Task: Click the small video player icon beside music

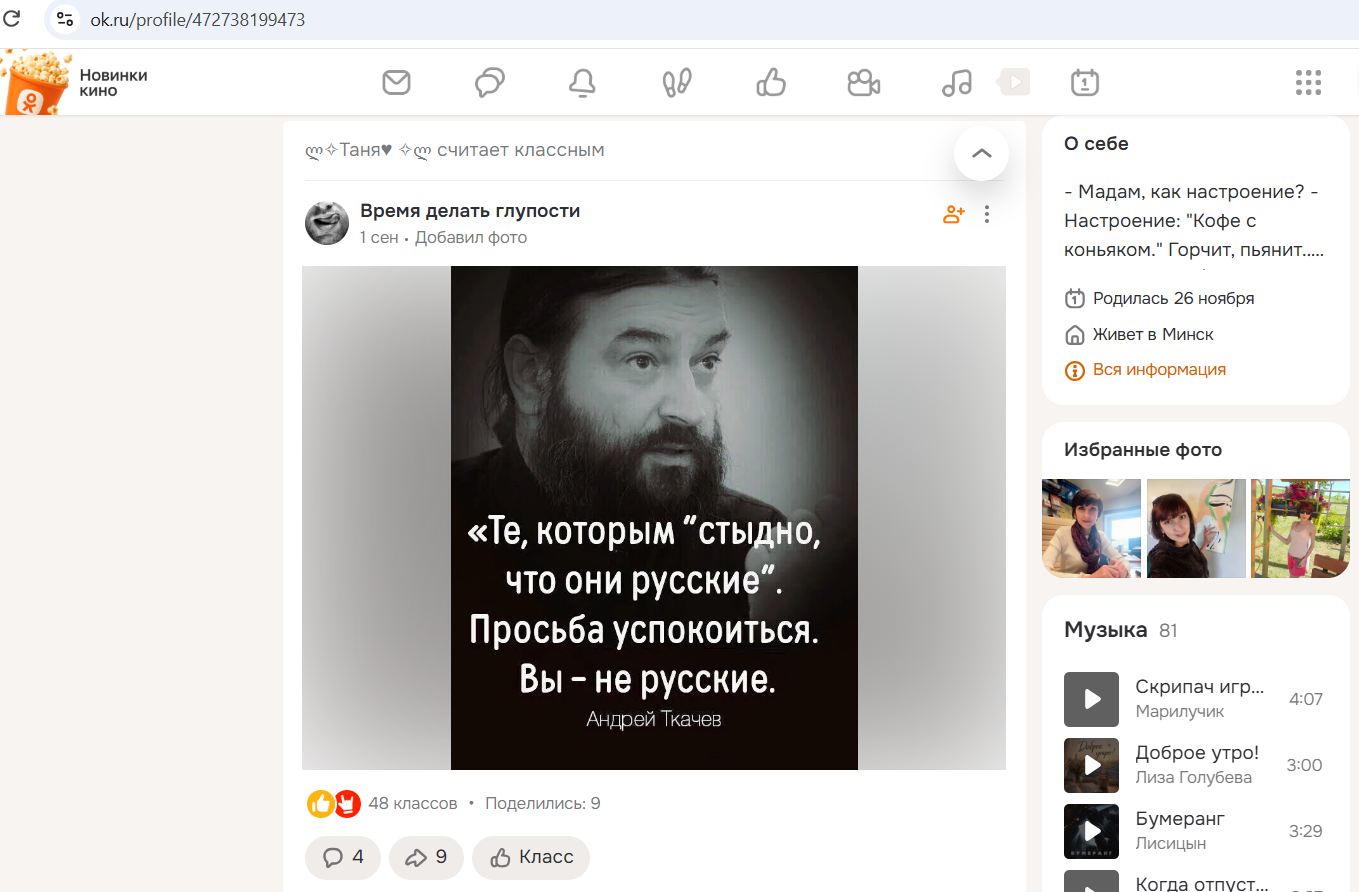Action: [x=1014, y=82]
